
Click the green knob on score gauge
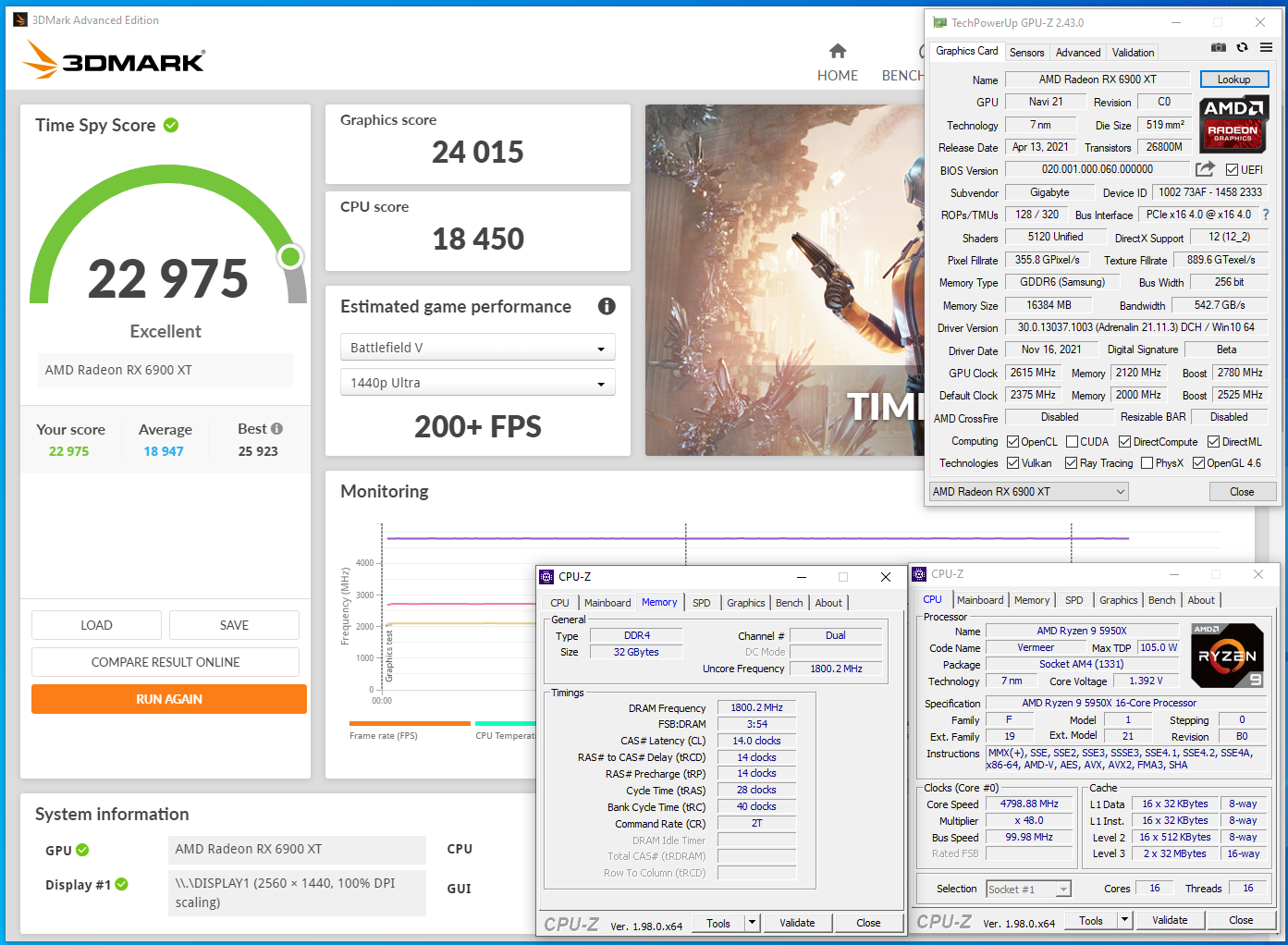click(290, 256)
